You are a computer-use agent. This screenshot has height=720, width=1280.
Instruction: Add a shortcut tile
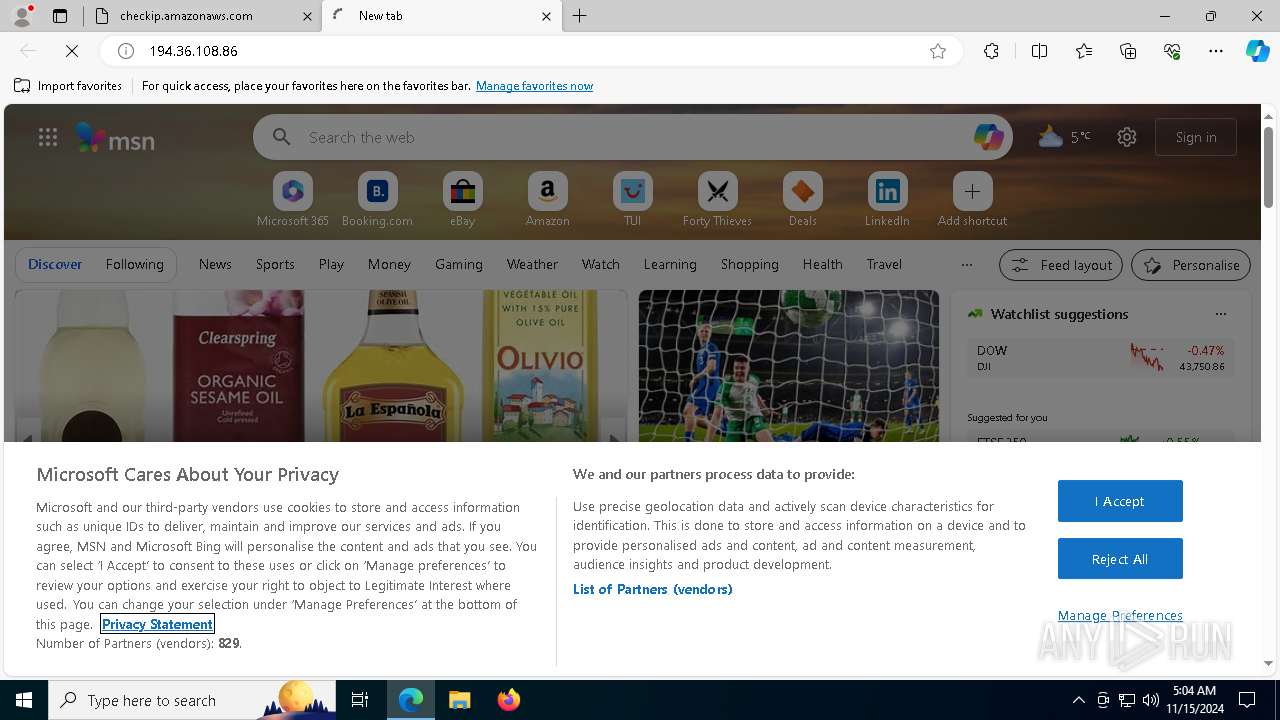[x=972, y=200]
